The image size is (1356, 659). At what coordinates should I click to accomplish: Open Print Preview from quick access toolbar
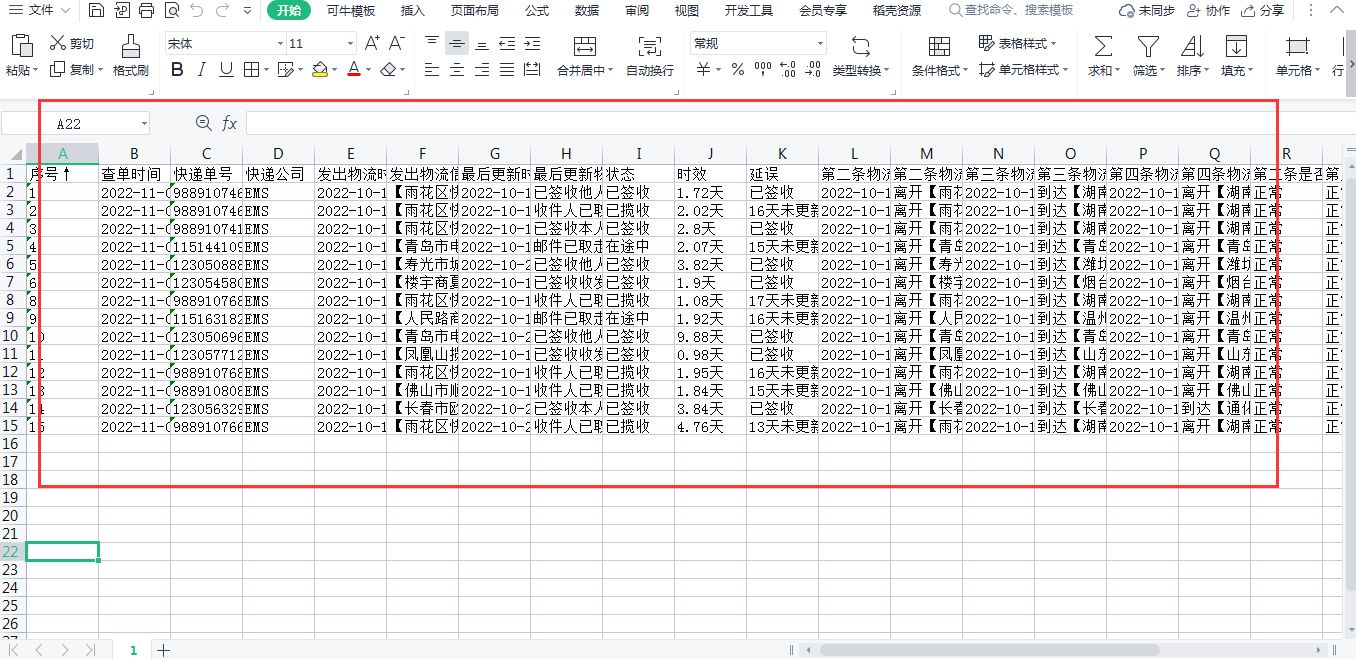coord(171,11)
